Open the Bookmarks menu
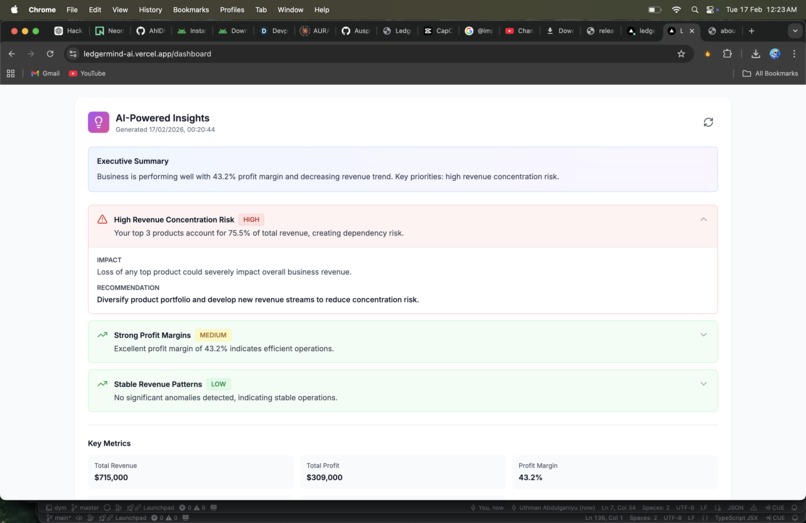The image size is (806, 523). (191, 9)
